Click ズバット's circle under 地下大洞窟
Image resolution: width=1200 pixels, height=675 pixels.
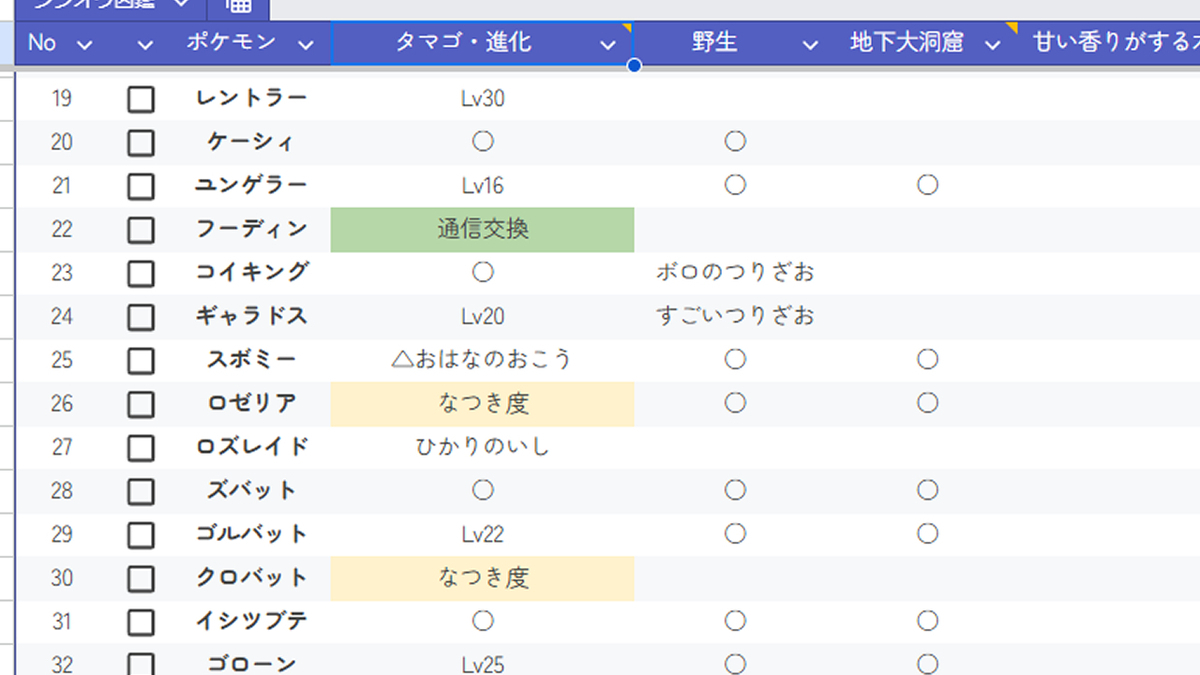[928, 490]
